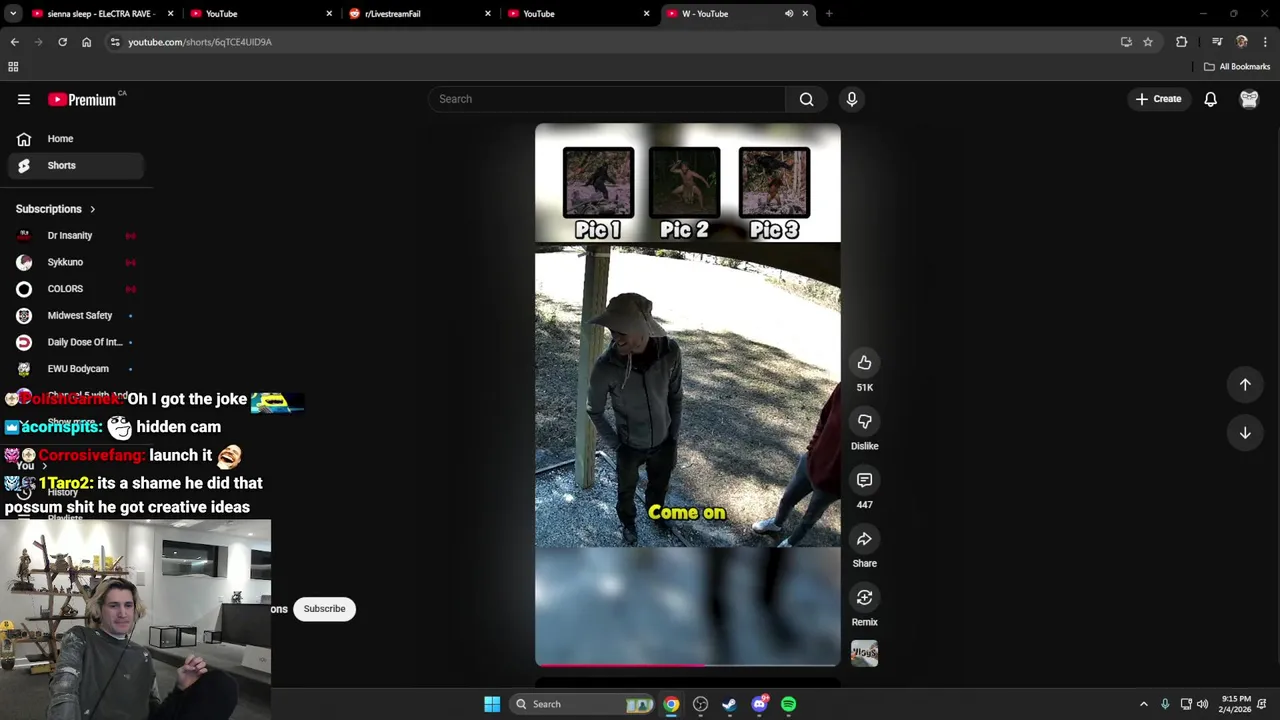Viewport: 1280px width, 720px height.
Task: Switch to the YouTube tab beside r/LivestreamFail
Action: (578, 14)
